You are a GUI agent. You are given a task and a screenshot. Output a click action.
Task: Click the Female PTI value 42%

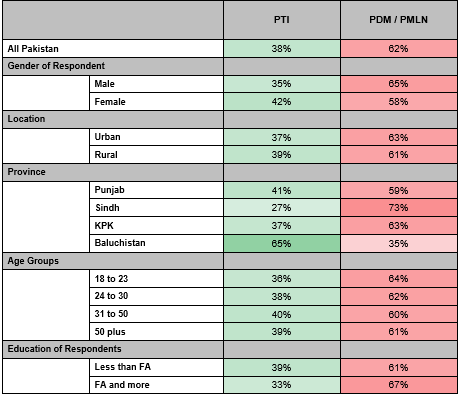(282, 102)
